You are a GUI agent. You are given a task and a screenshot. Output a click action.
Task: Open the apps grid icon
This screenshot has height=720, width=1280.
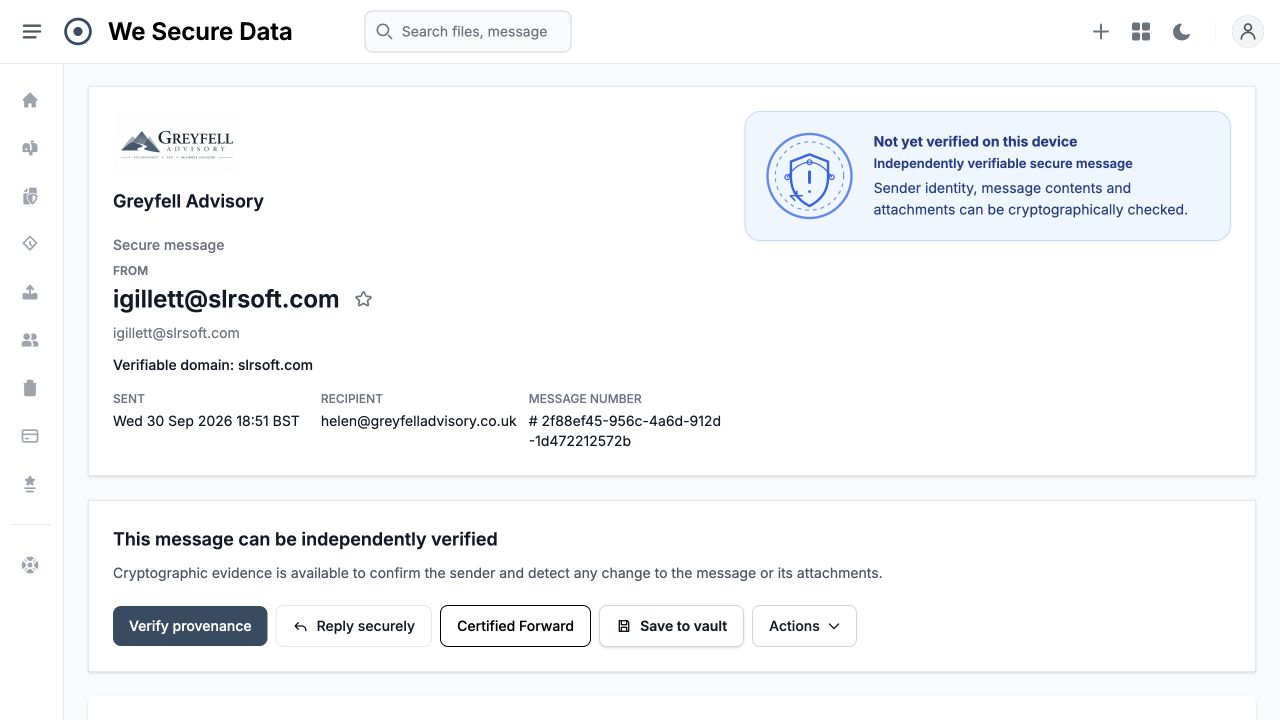tap(1141, 32)
